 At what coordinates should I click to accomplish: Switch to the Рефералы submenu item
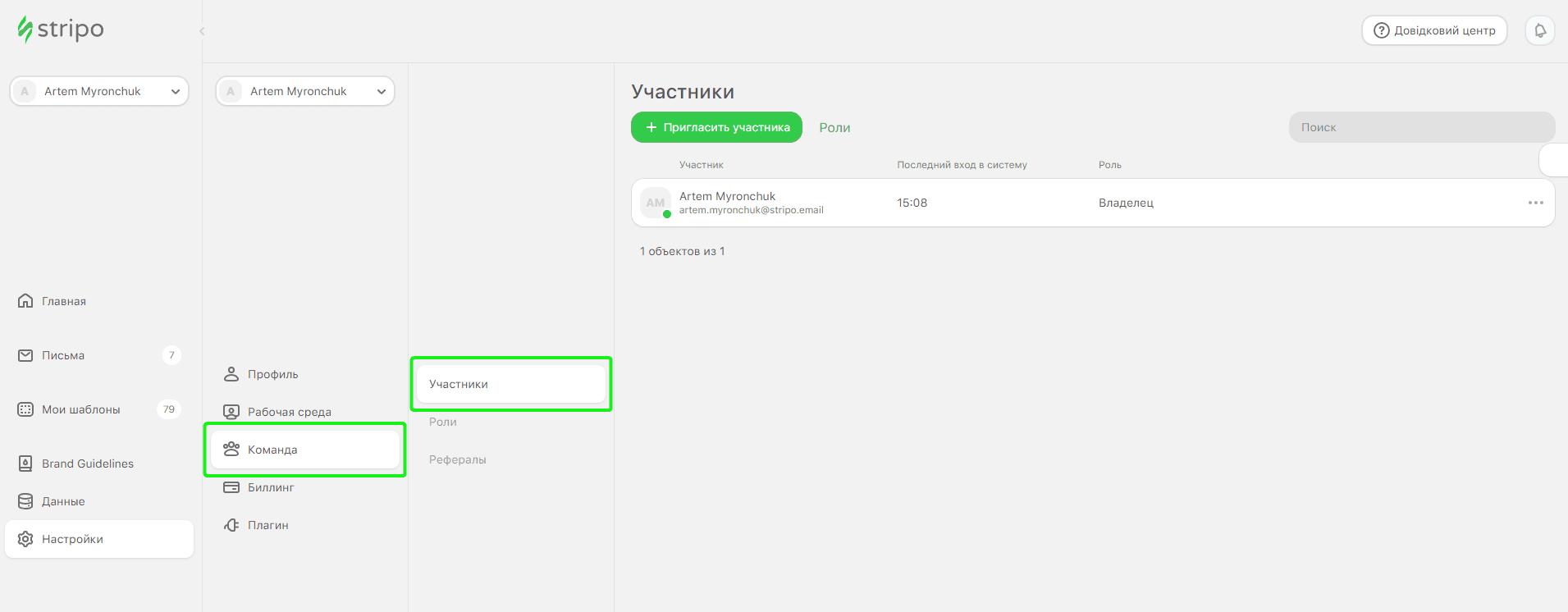[457, 459]
